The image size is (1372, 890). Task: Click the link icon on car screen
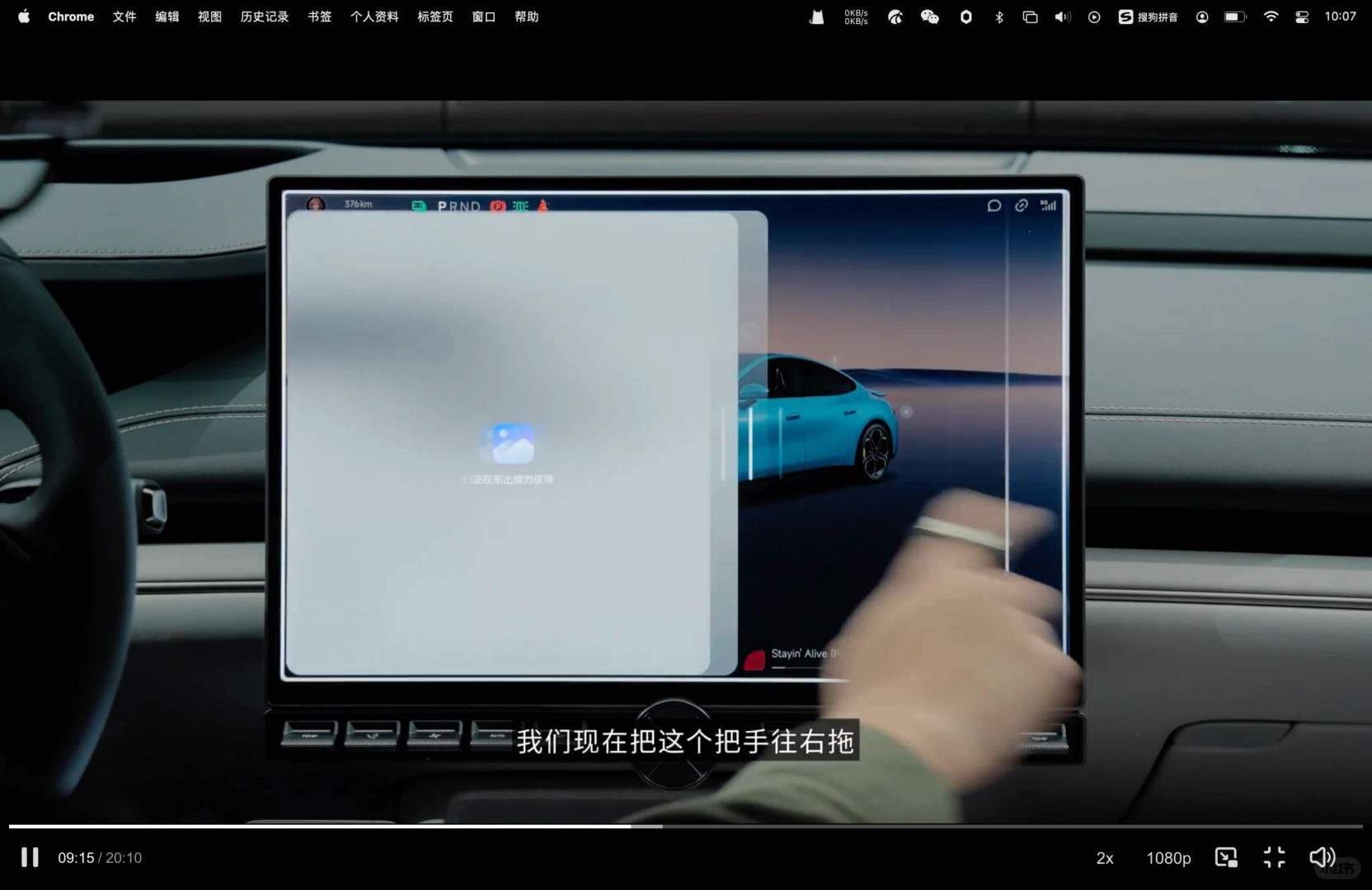(x=1022, y=205)
